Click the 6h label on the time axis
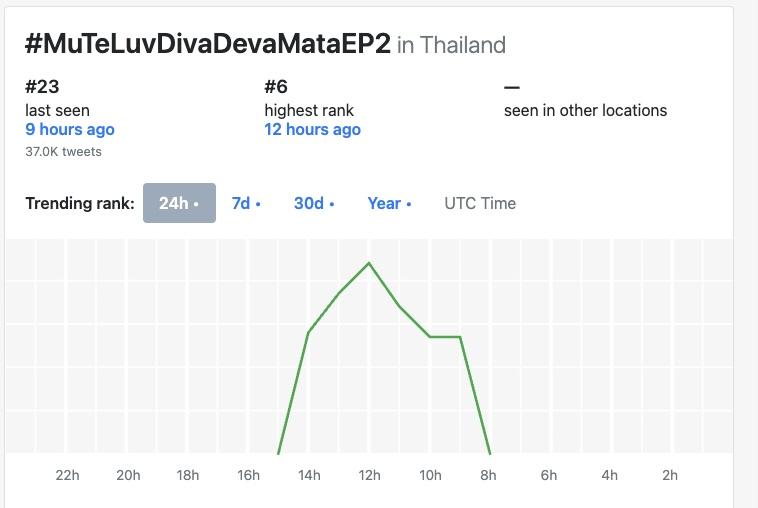This screenshot has width=758, height=508. pyautogui.click(x=549, y=475)
